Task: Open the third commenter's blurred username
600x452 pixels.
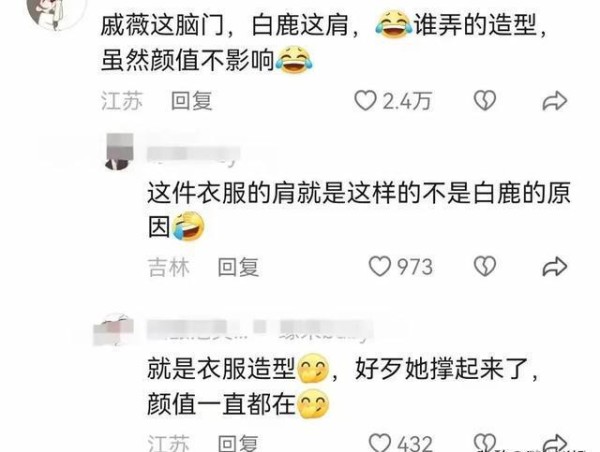Action: 259,330
